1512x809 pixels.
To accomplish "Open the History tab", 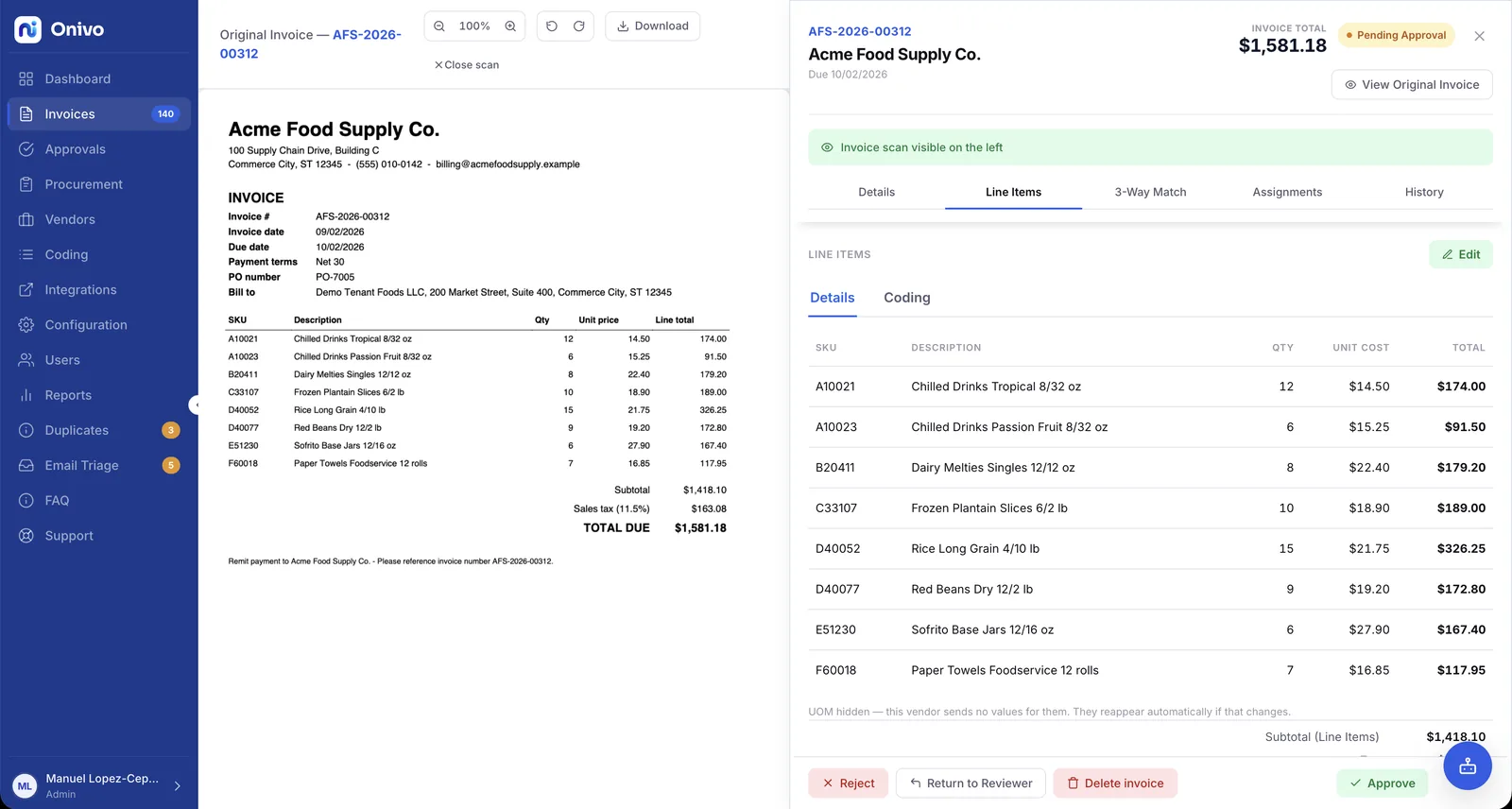I will 1424,192.
